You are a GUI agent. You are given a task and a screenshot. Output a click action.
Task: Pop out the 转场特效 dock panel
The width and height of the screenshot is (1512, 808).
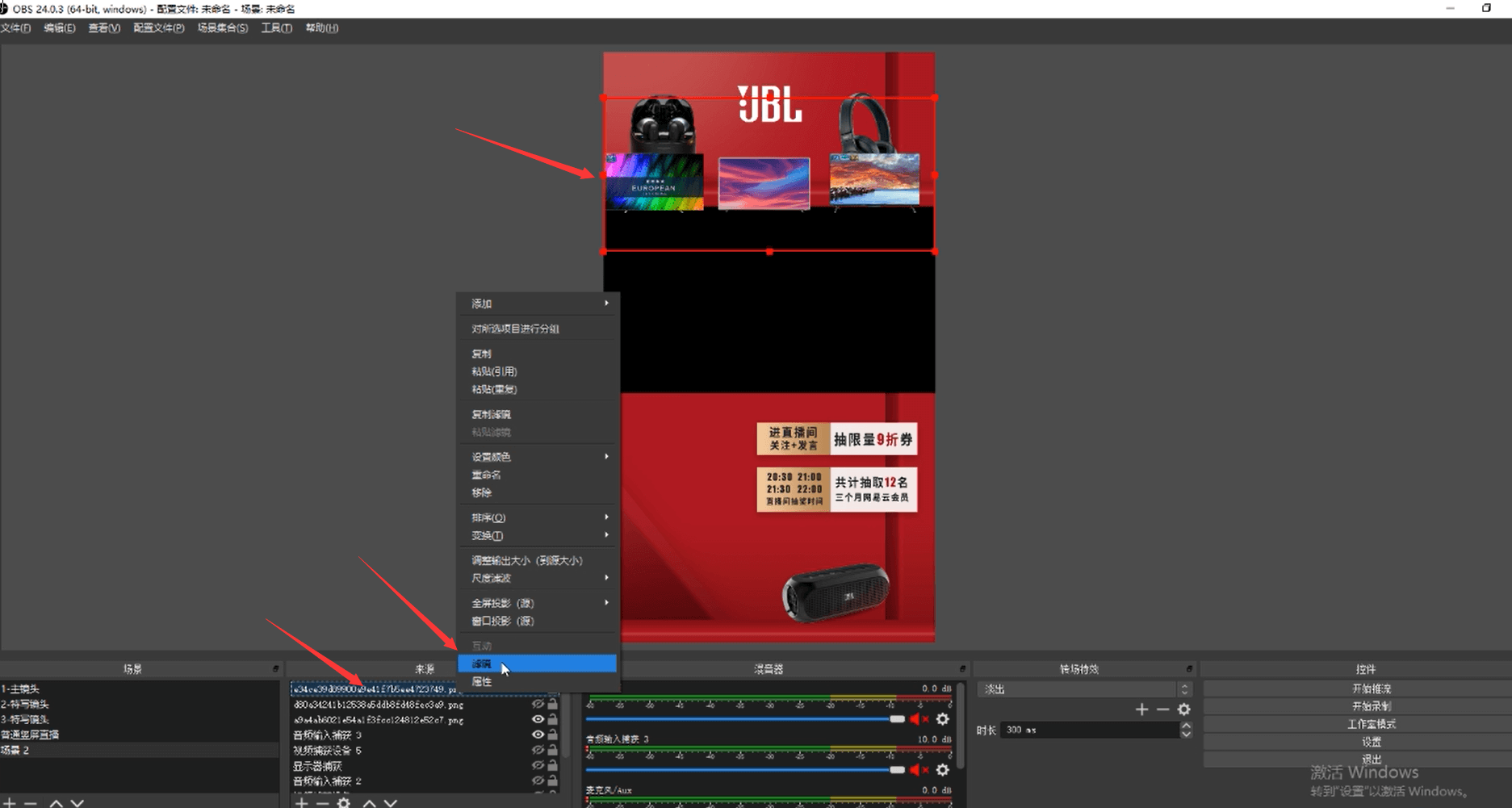click(x=1189, y=668)
